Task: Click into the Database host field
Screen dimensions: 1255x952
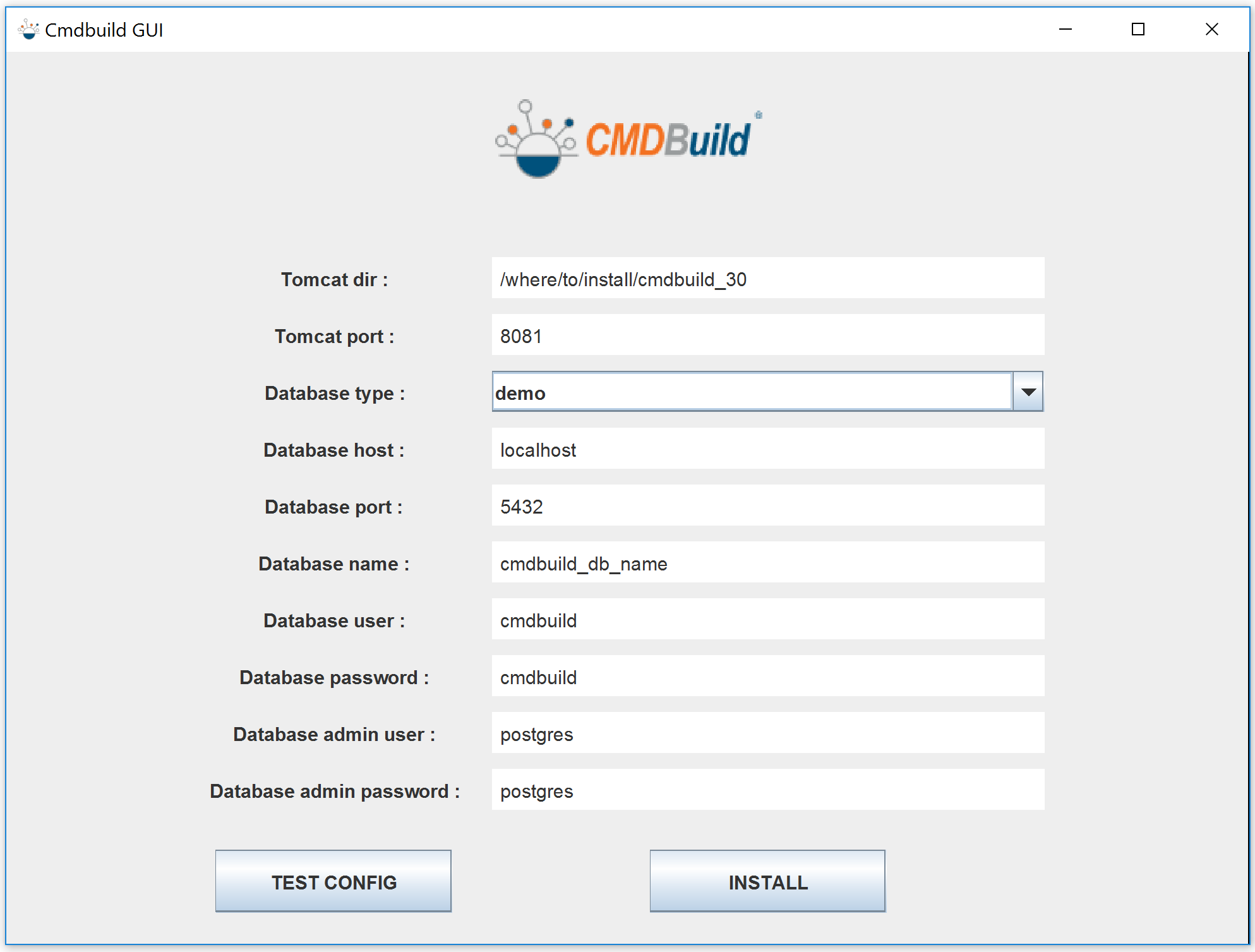Action: (x=767, y=449)
